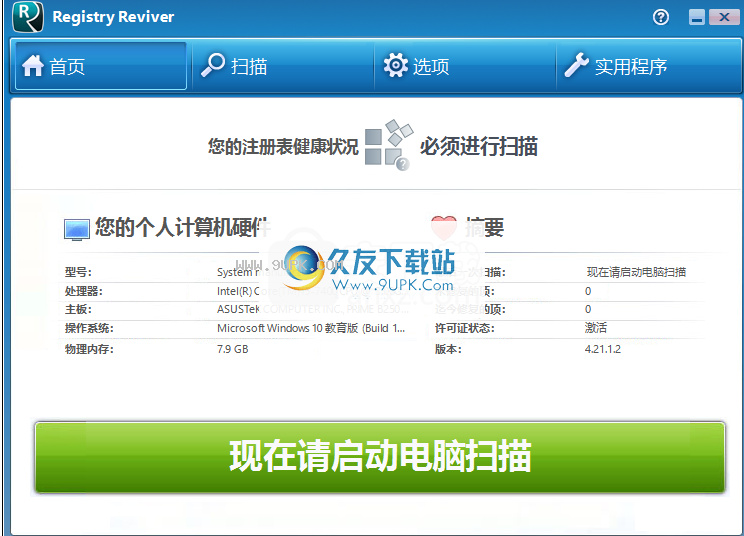This screenshot has height=536, width=744.
Task: Open help via the question mark icon
Action: tap(660, 18)
